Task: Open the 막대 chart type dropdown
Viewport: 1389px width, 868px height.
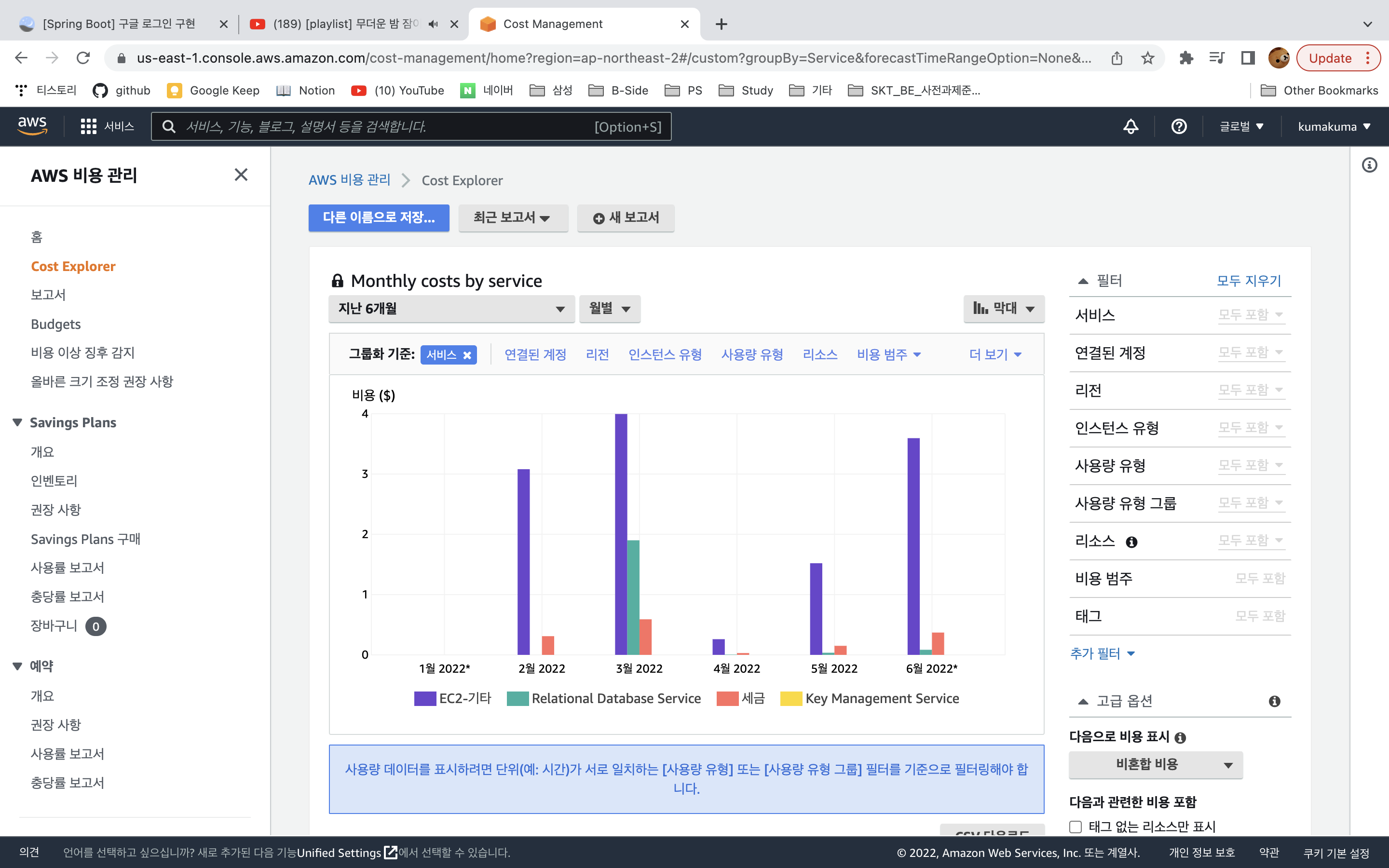Action: (x=1004, y=309)
